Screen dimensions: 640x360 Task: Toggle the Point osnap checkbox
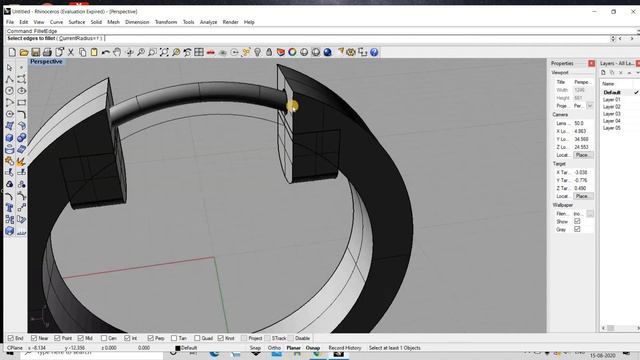58,338
